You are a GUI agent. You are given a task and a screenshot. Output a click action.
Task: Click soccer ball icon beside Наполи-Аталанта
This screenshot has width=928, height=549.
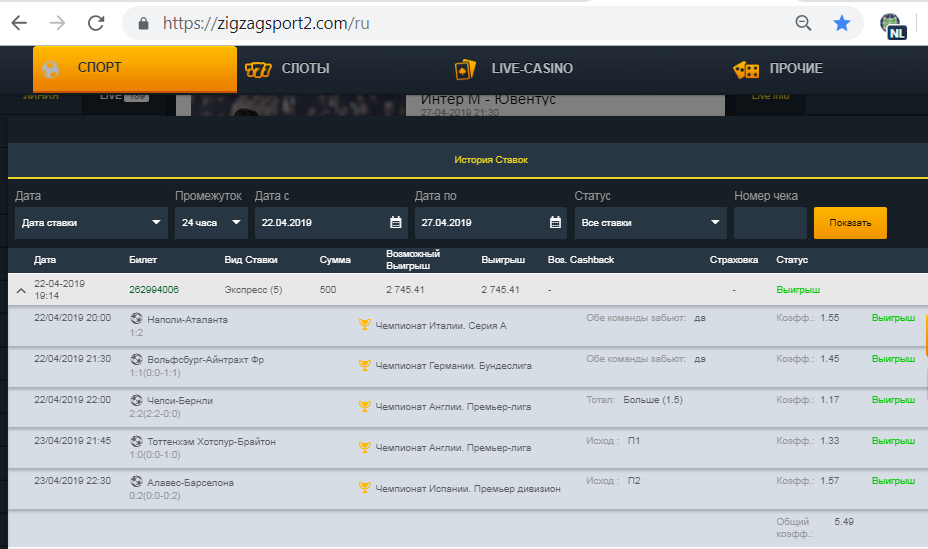point(136,319)
